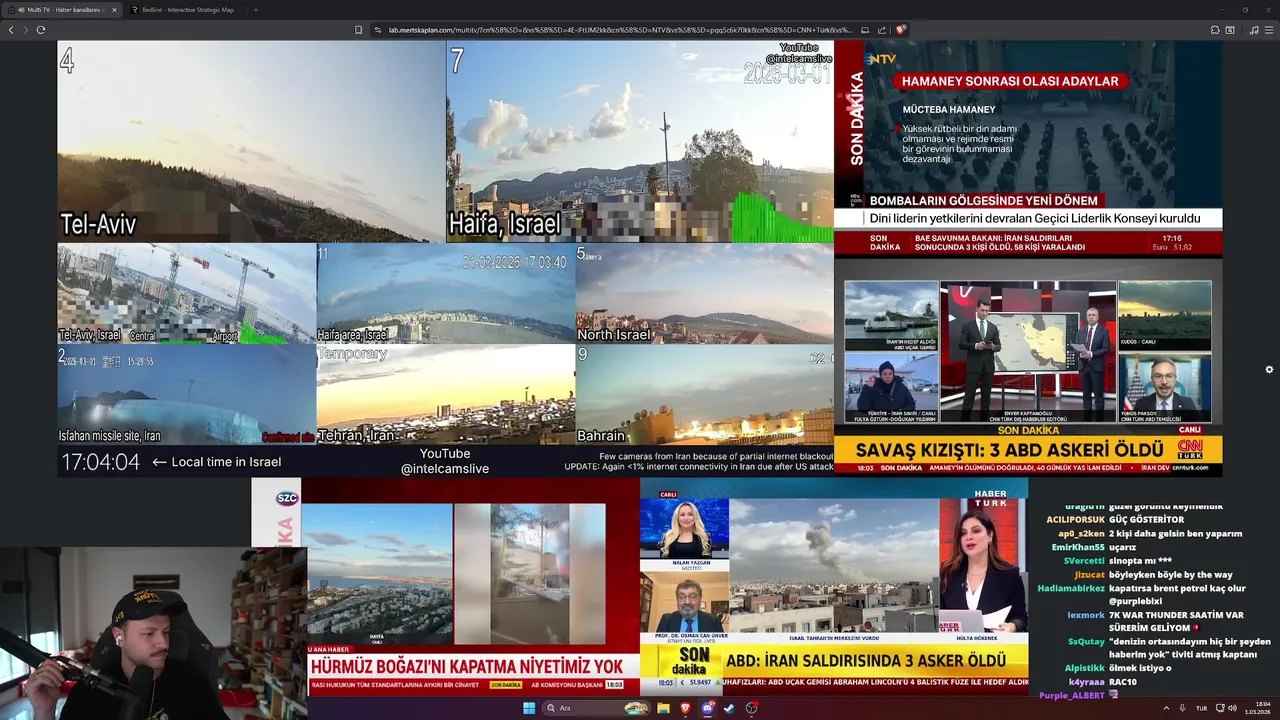Click chat username Hadiamabirkez
1280x720 pixels.
tap(1071, 588)
